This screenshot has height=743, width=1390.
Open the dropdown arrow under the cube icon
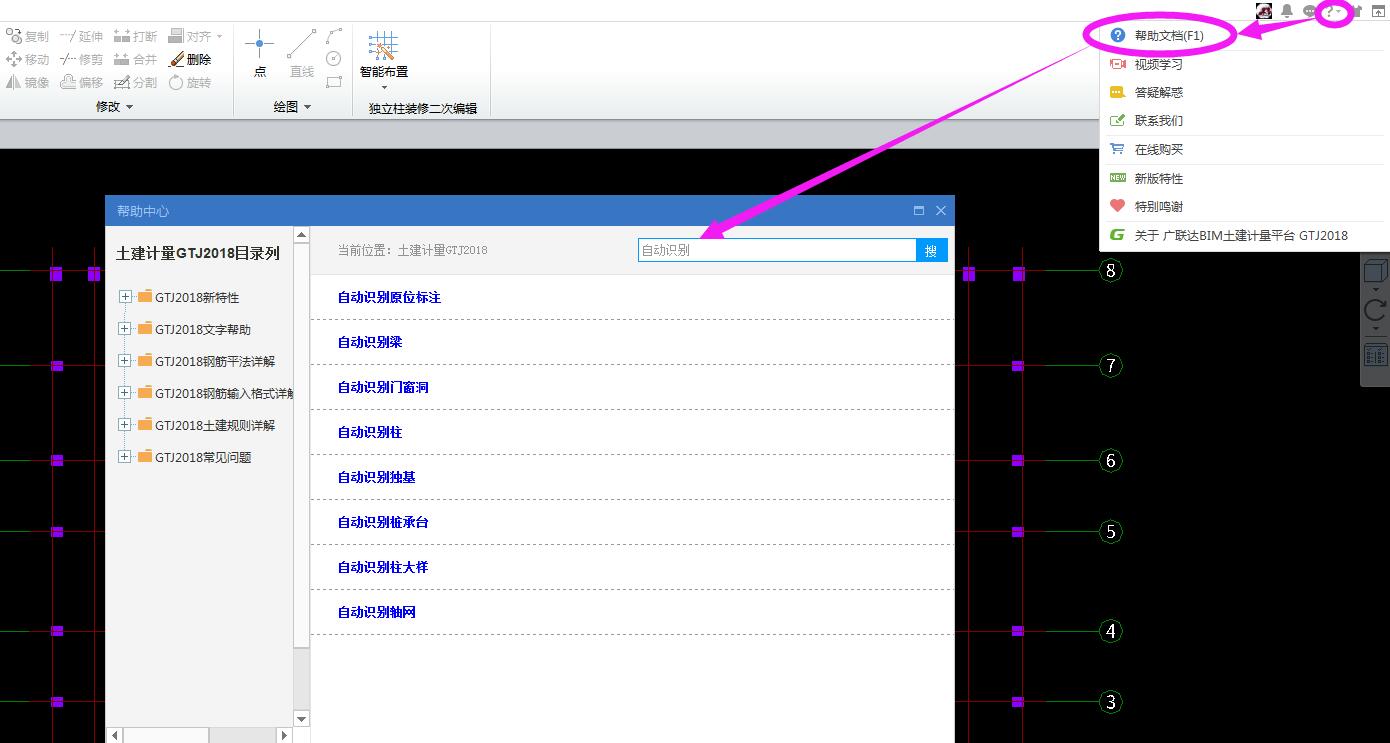pos(1375,290)
